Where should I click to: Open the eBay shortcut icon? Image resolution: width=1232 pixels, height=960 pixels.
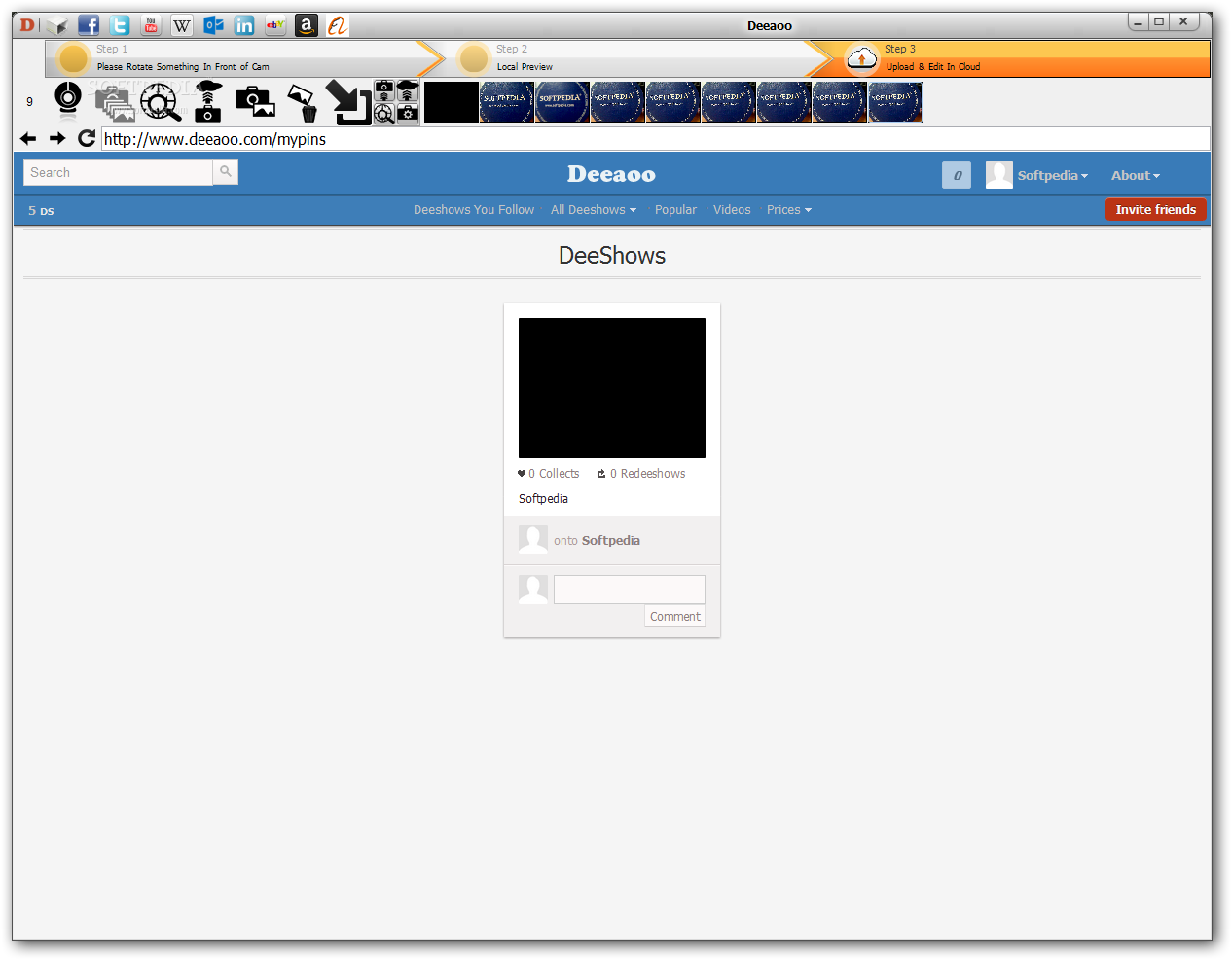point(275,25)
